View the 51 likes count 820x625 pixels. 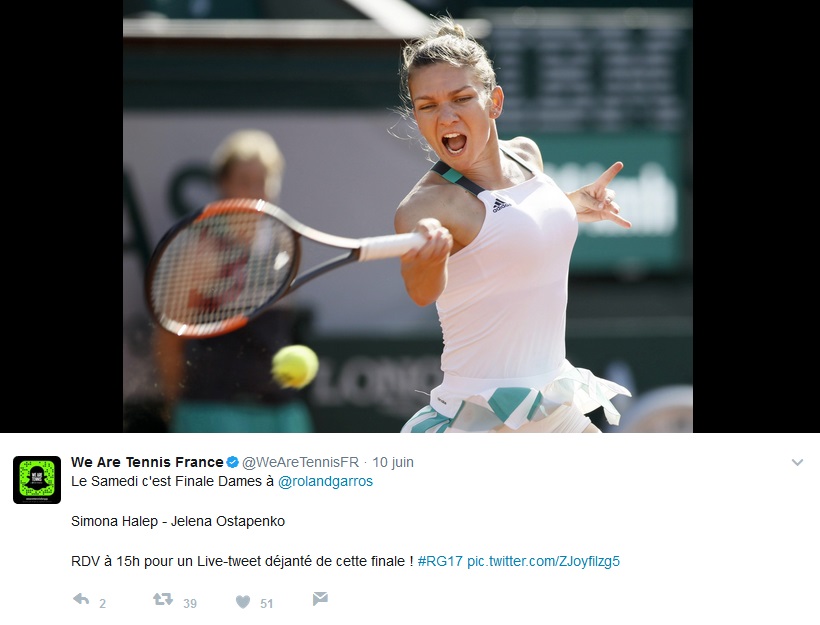tap(267, 604)
